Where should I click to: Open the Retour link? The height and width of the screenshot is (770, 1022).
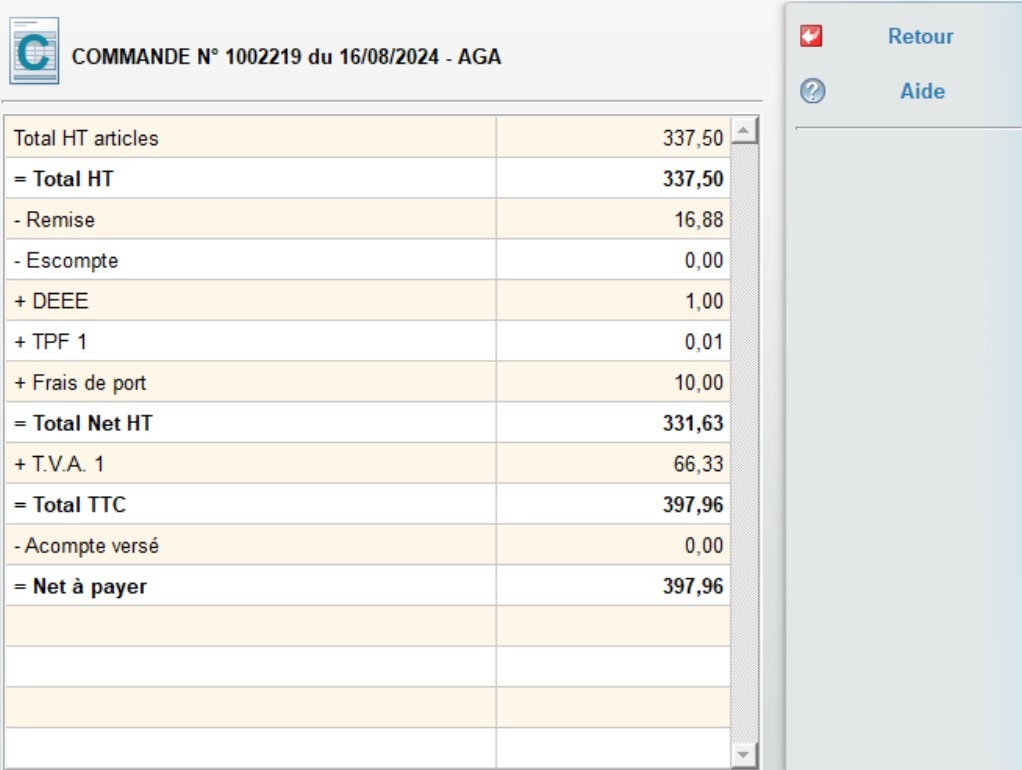click(x=919, y=36)
